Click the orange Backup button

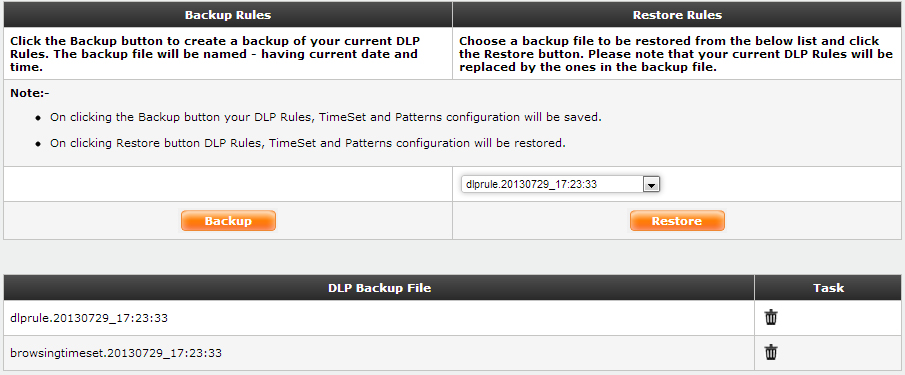click(x=228, y=221)
